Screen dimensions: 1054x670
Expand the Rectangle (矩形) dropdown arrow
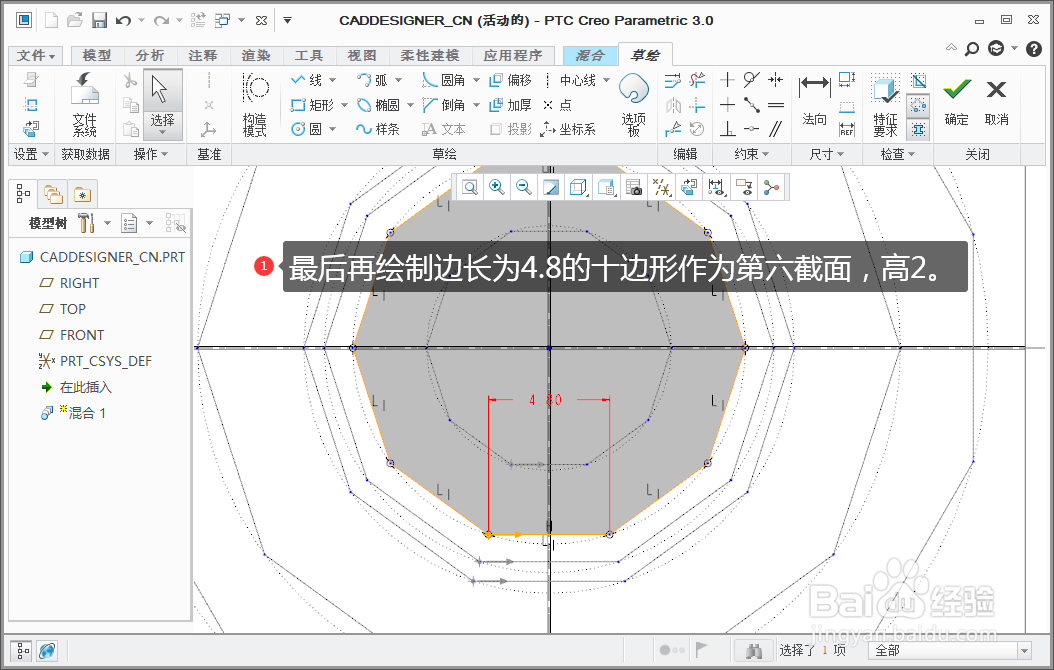coord(344,105)
